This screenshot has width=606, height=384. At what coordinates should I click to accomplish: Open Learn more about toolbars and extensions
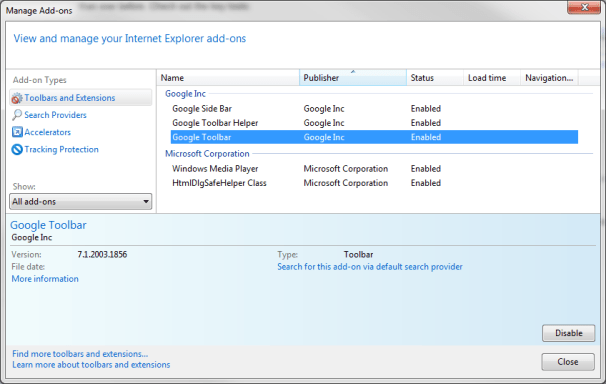click(x=91, y=365)
